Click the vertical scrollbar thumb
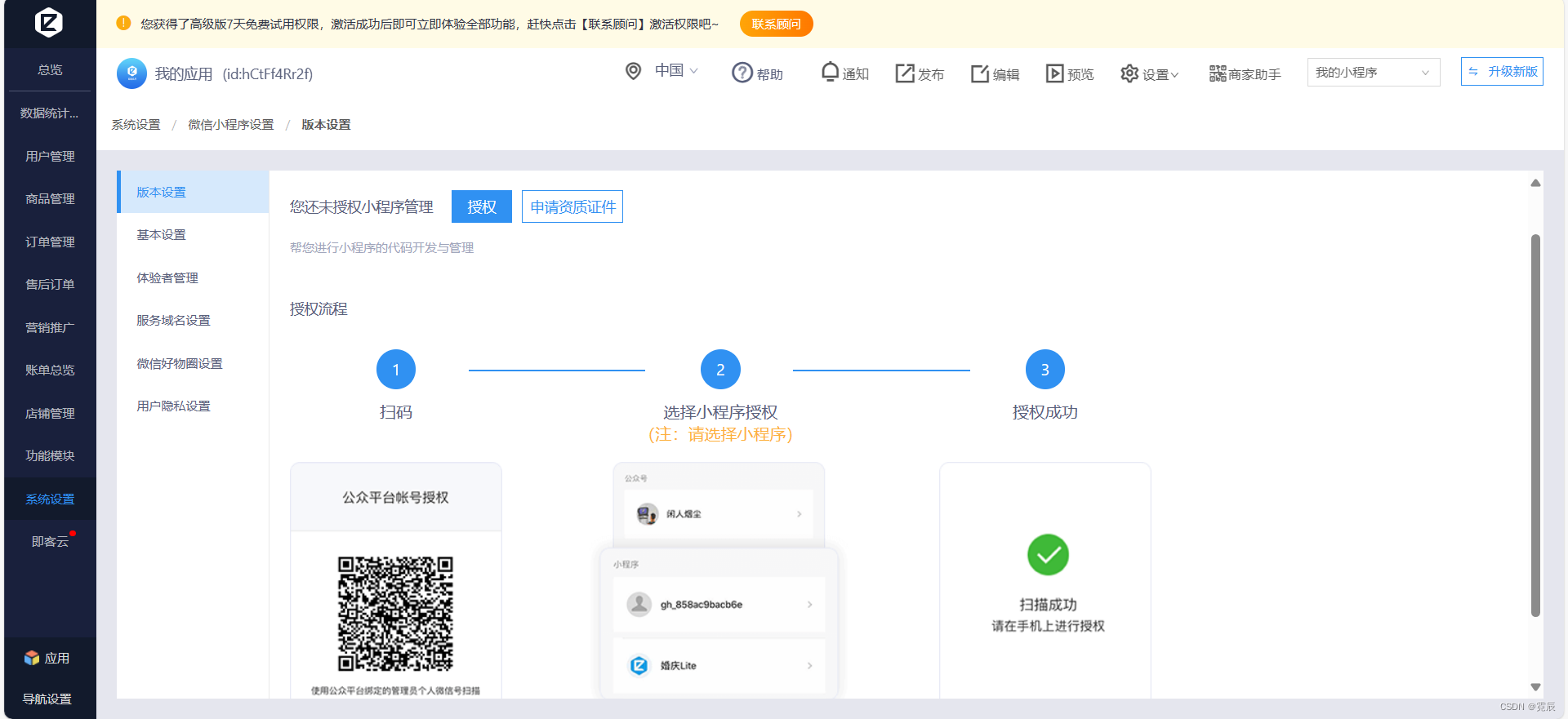Screen dimensions: 1568x719 (x=1535, y=425)
